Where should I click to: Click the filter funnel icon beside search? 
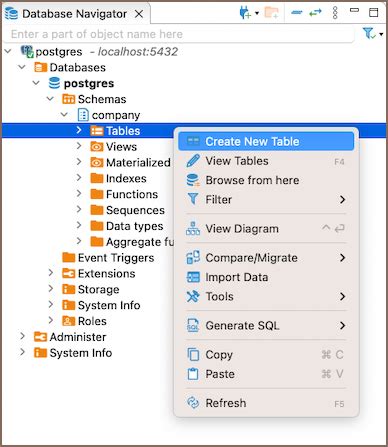coord(369,33)
